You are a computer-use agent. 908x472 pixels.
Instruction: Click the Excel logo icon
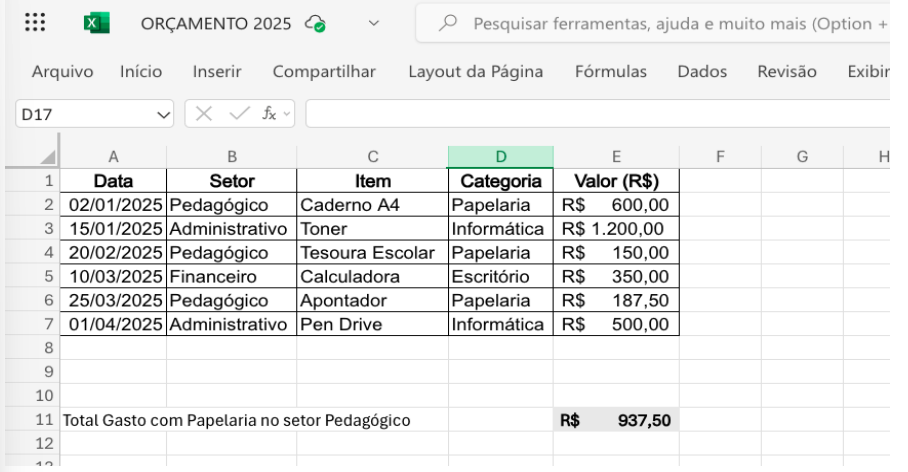(x=96, y=23)
